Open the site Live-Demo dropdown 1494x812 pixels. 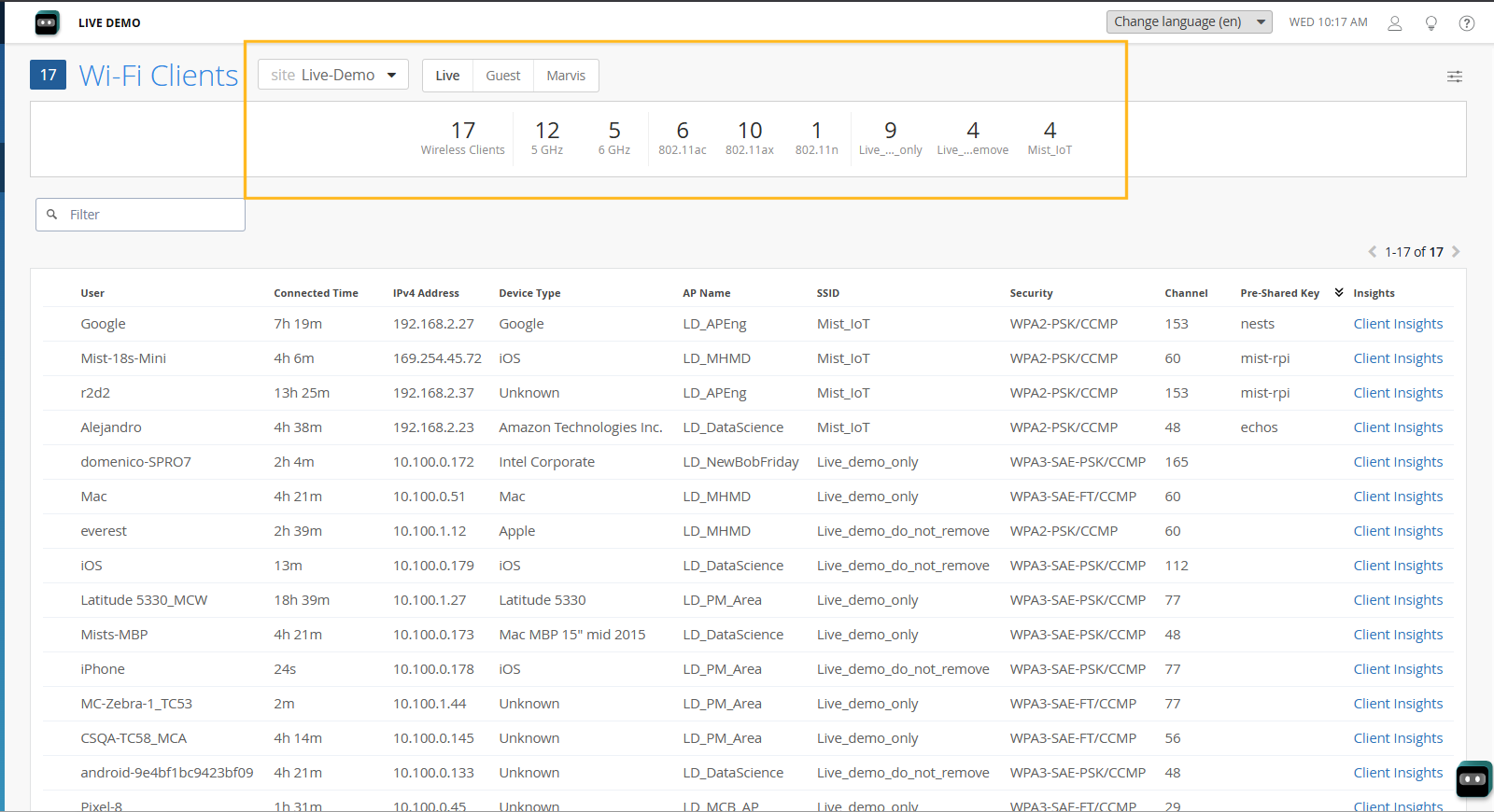pyautogui.click(x=333, y=75)
